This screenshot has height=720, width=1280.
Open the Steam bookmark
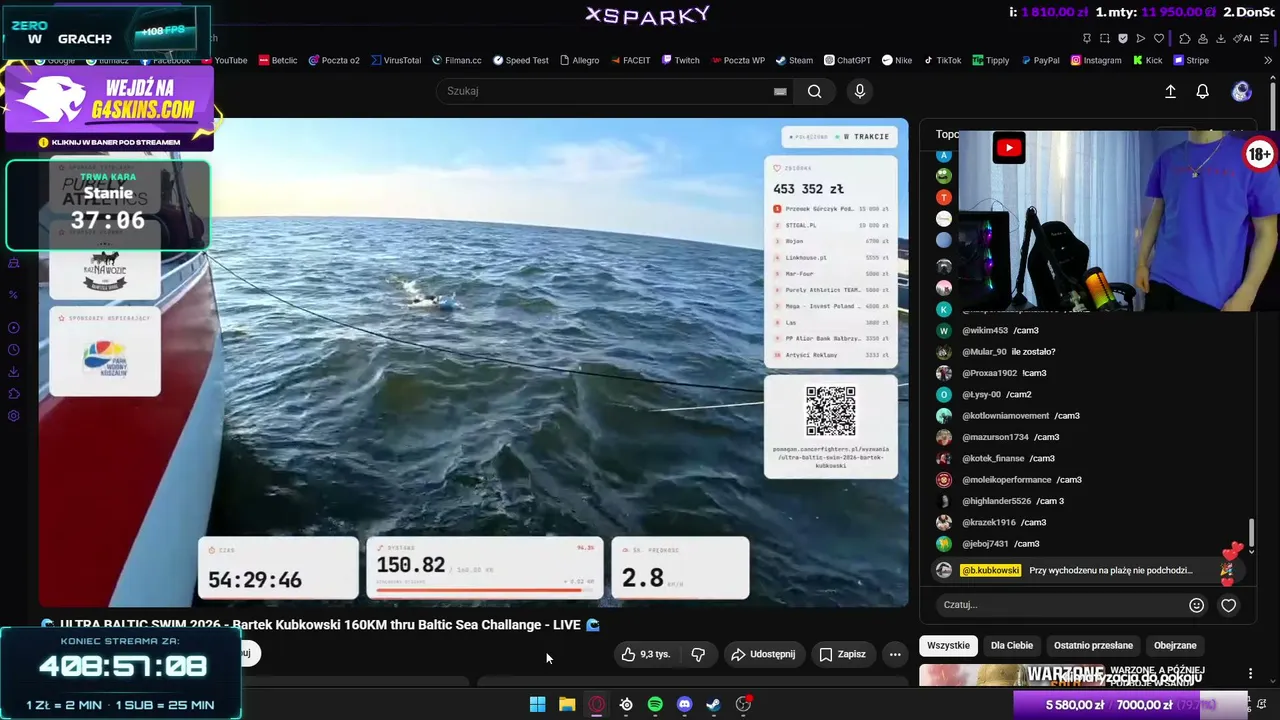tap(794, 60)
